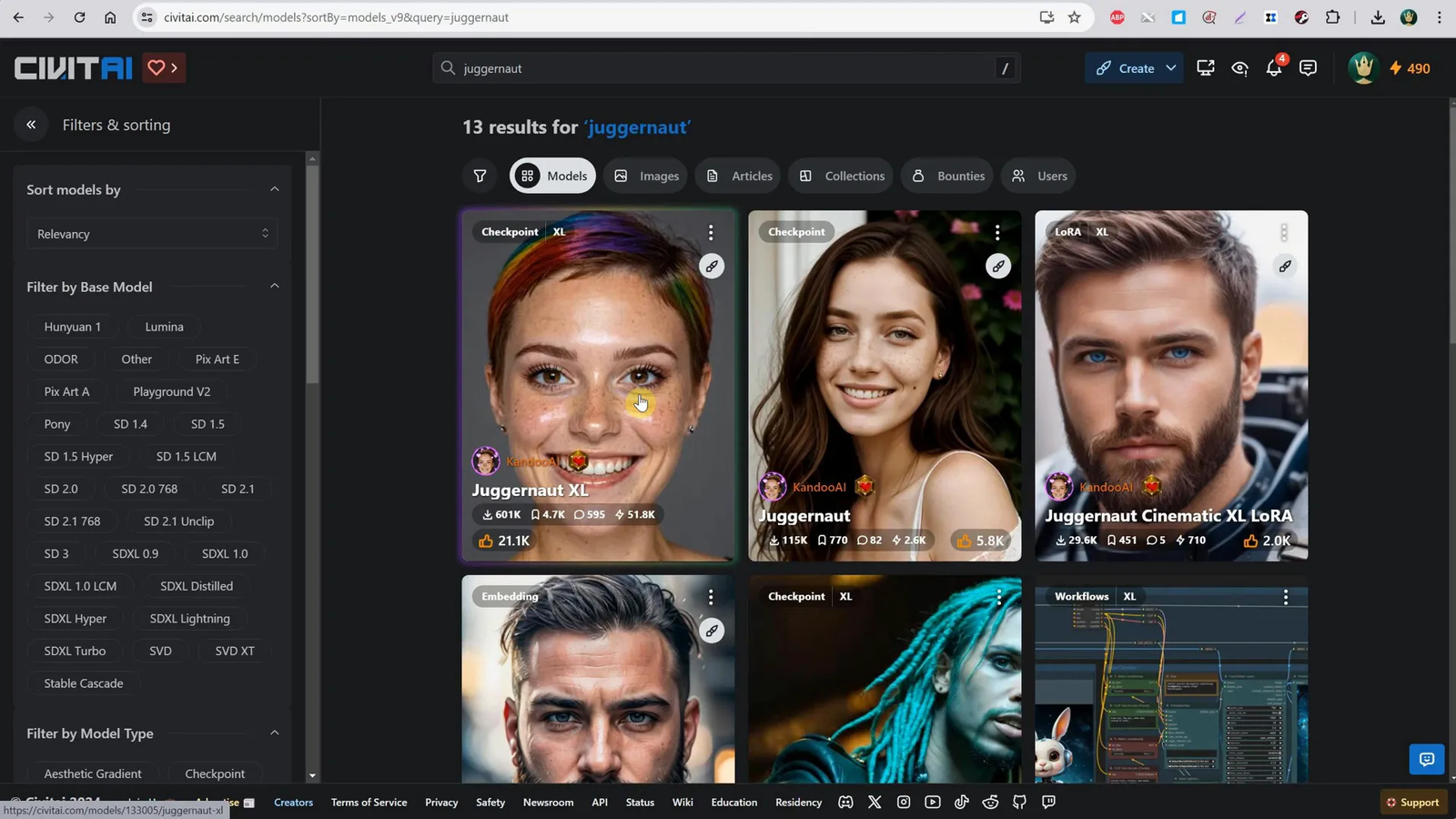The width and height of the screenshot is (1456, 819).
Task: Open the notifications bell
Action: point(1274,68)
